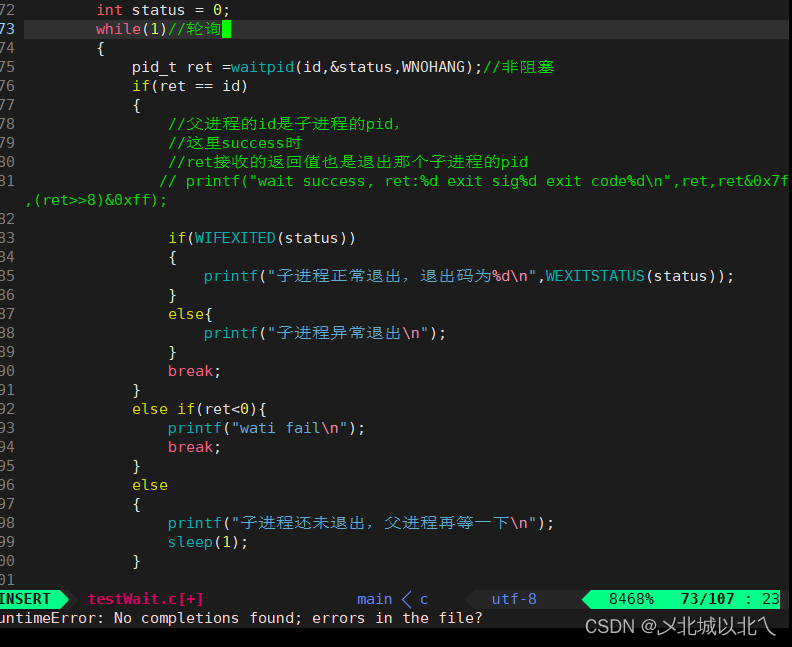
Task: Click the RuntimeError no completions message
Action: [241, 618]
